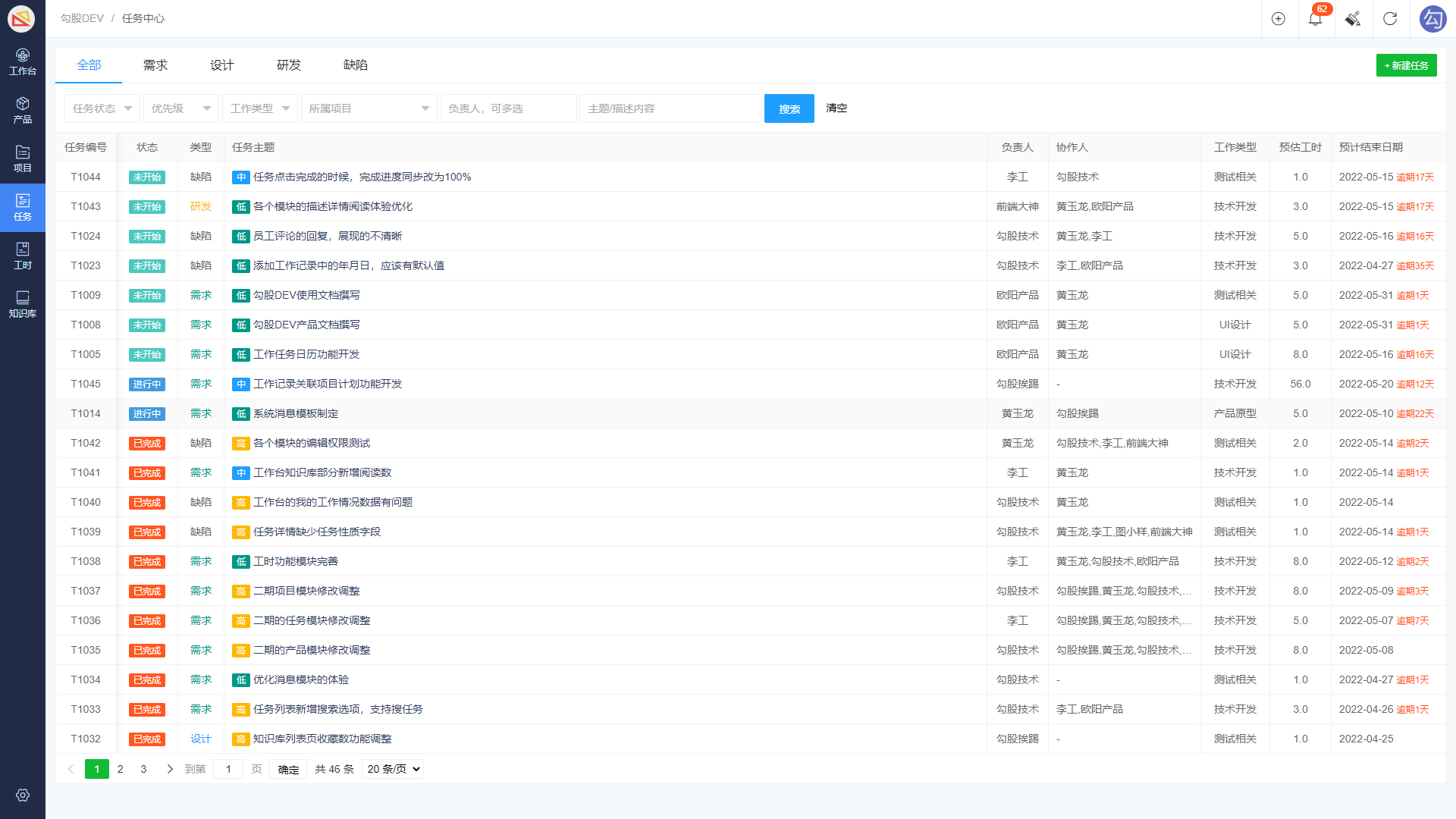Focus the 主题/描述内容 search field
The image size is (1456, 819).
[670, 108]
